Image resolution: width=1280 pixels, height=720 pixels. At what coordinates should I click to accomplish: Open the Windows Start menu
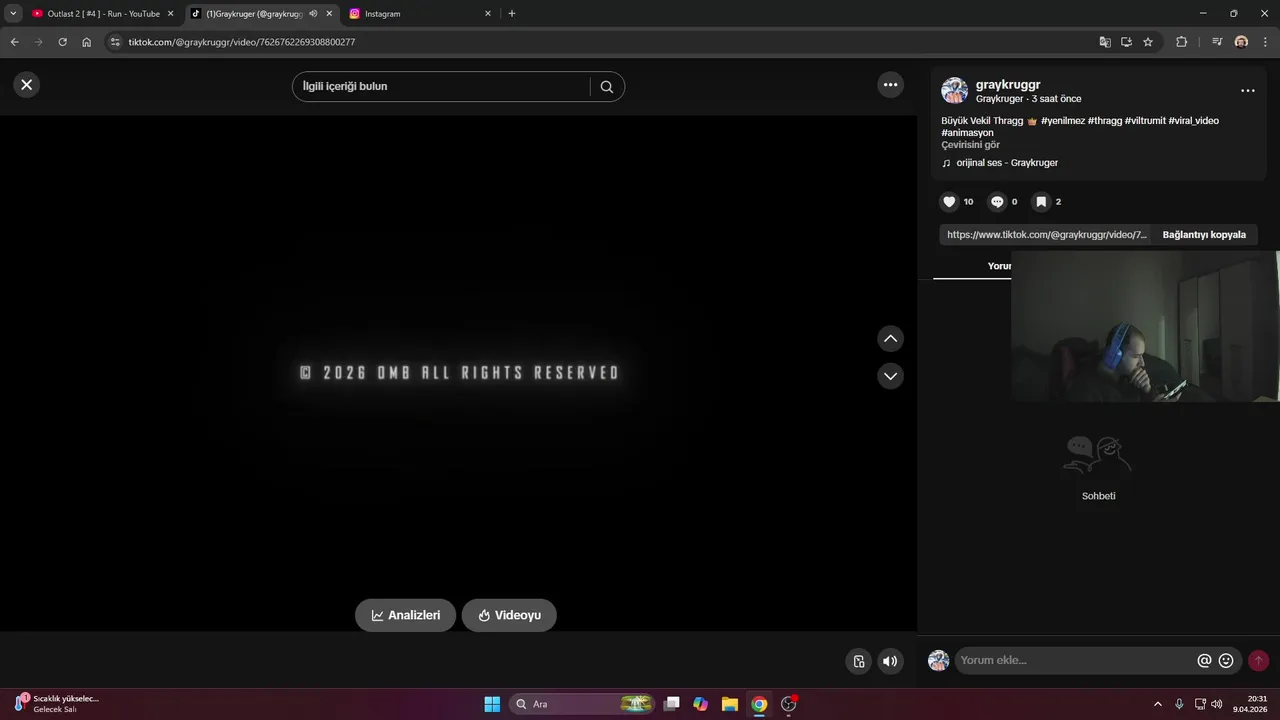click(x=492, y=704)
